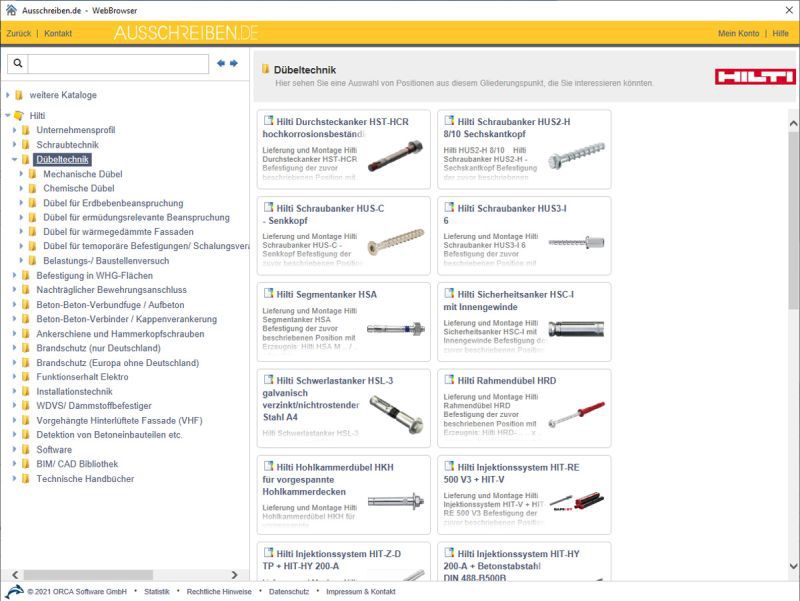The width and height of the screenshot is (800, 601).
Task: Go back with the blue left arrow
Action: pos(221,63)
